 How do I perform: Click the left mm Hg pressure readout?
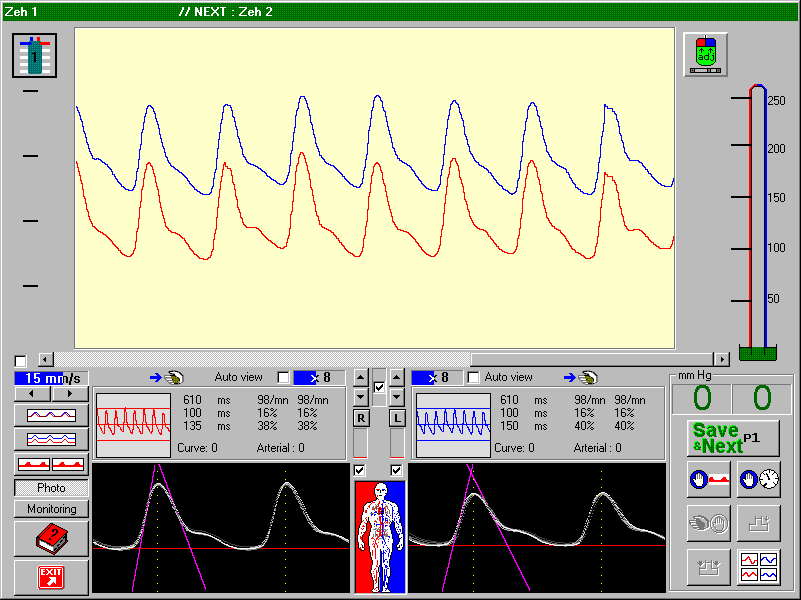[702, 398]
